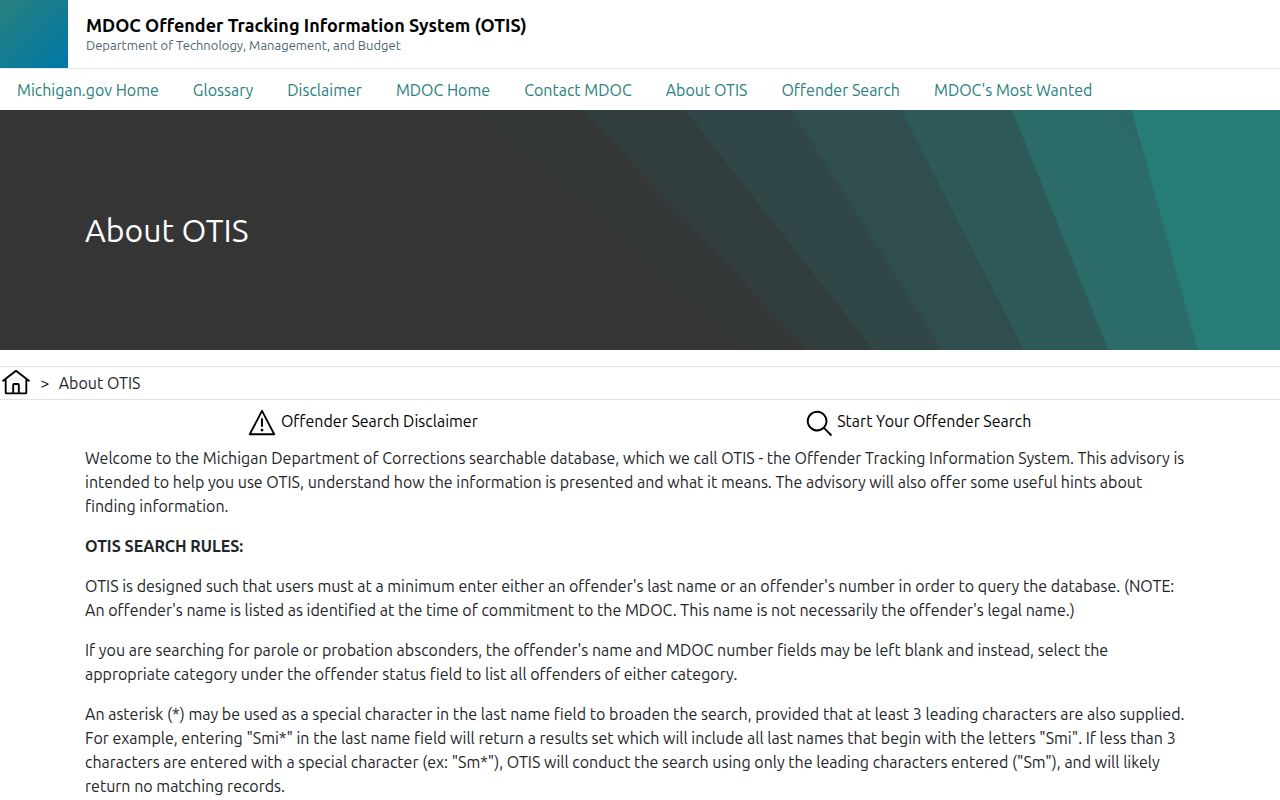Select About OTIS in the navigation bar

point(707,90)
